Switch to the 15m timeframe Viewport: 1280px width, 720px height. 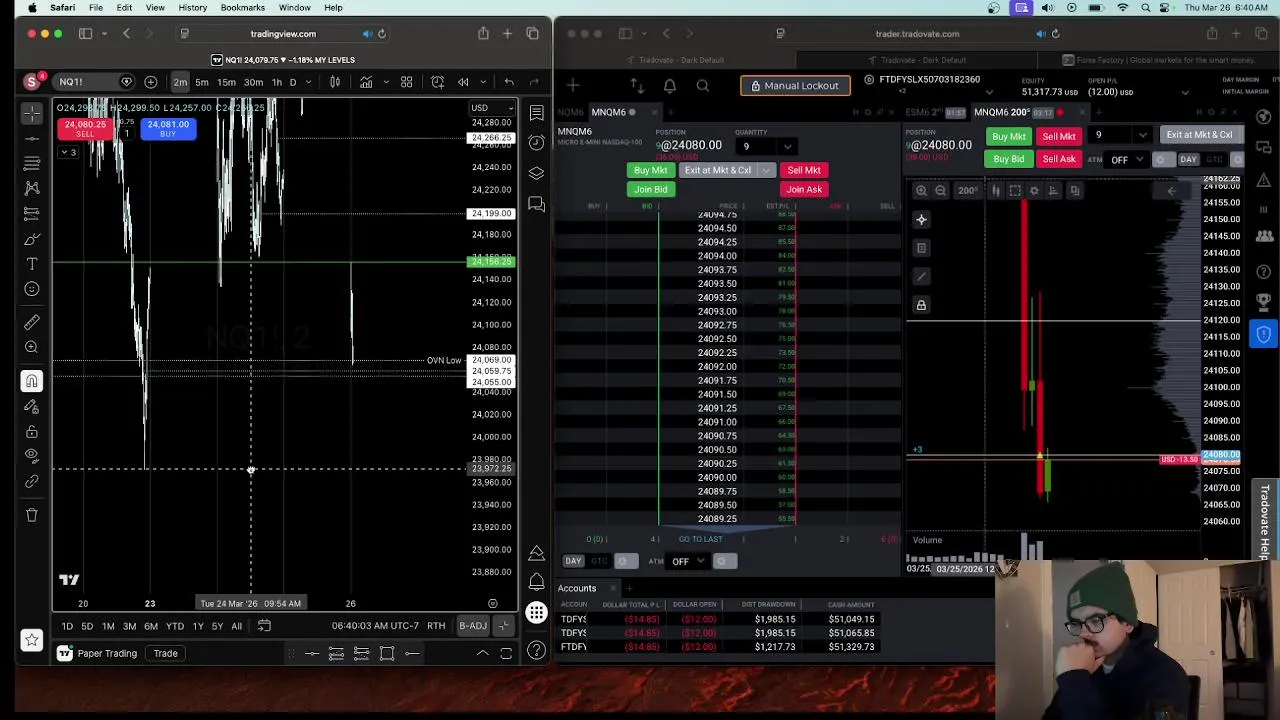[x=227, y=82]
